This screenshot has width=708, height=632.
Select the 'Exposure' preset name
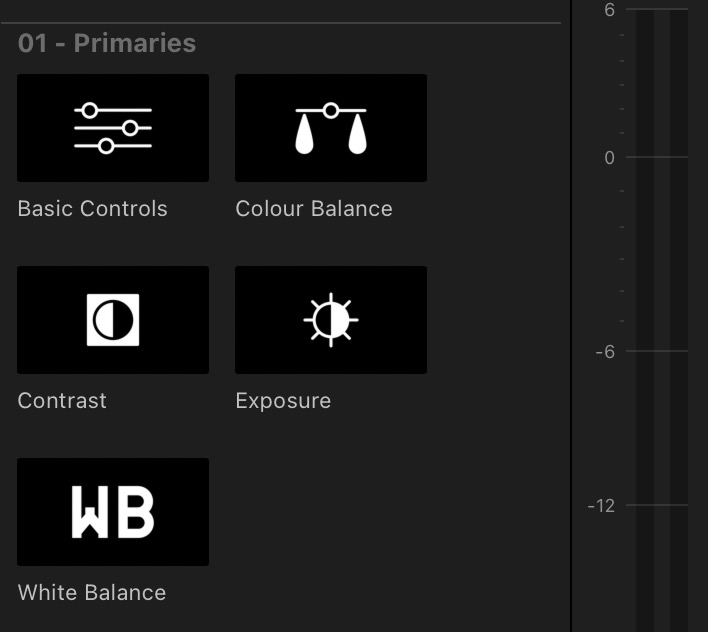[283, 401]
